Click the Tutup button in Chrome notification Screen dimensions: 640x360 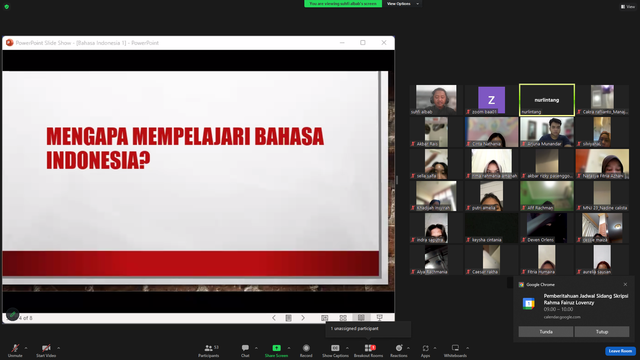pos(602,332)
